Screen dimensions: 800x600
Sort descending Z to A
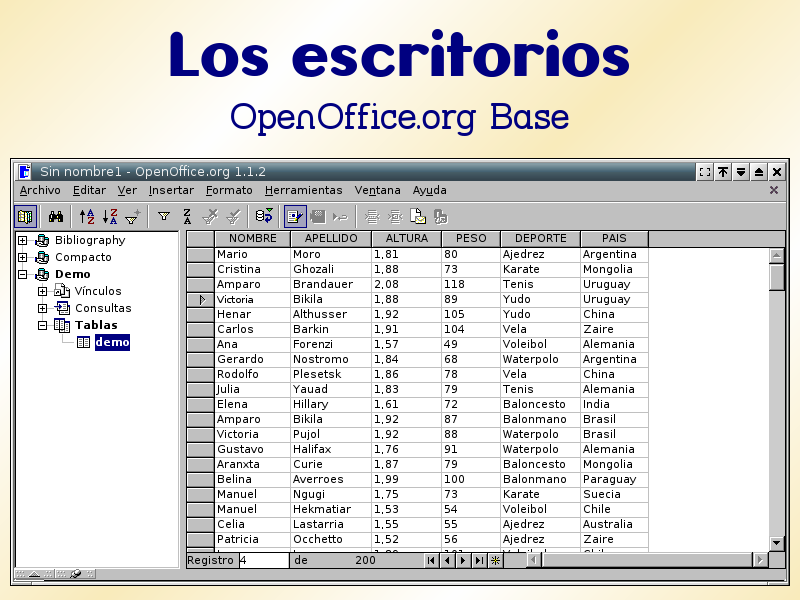click(110, 217)
